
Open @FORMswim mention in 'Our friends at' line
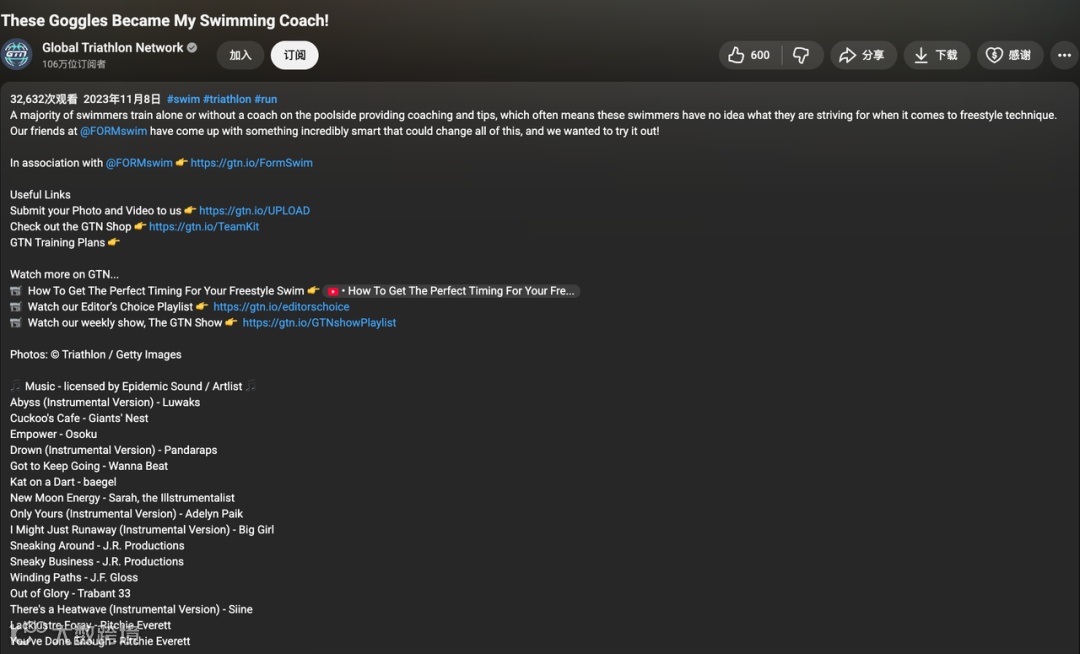(x=114, y=131)
